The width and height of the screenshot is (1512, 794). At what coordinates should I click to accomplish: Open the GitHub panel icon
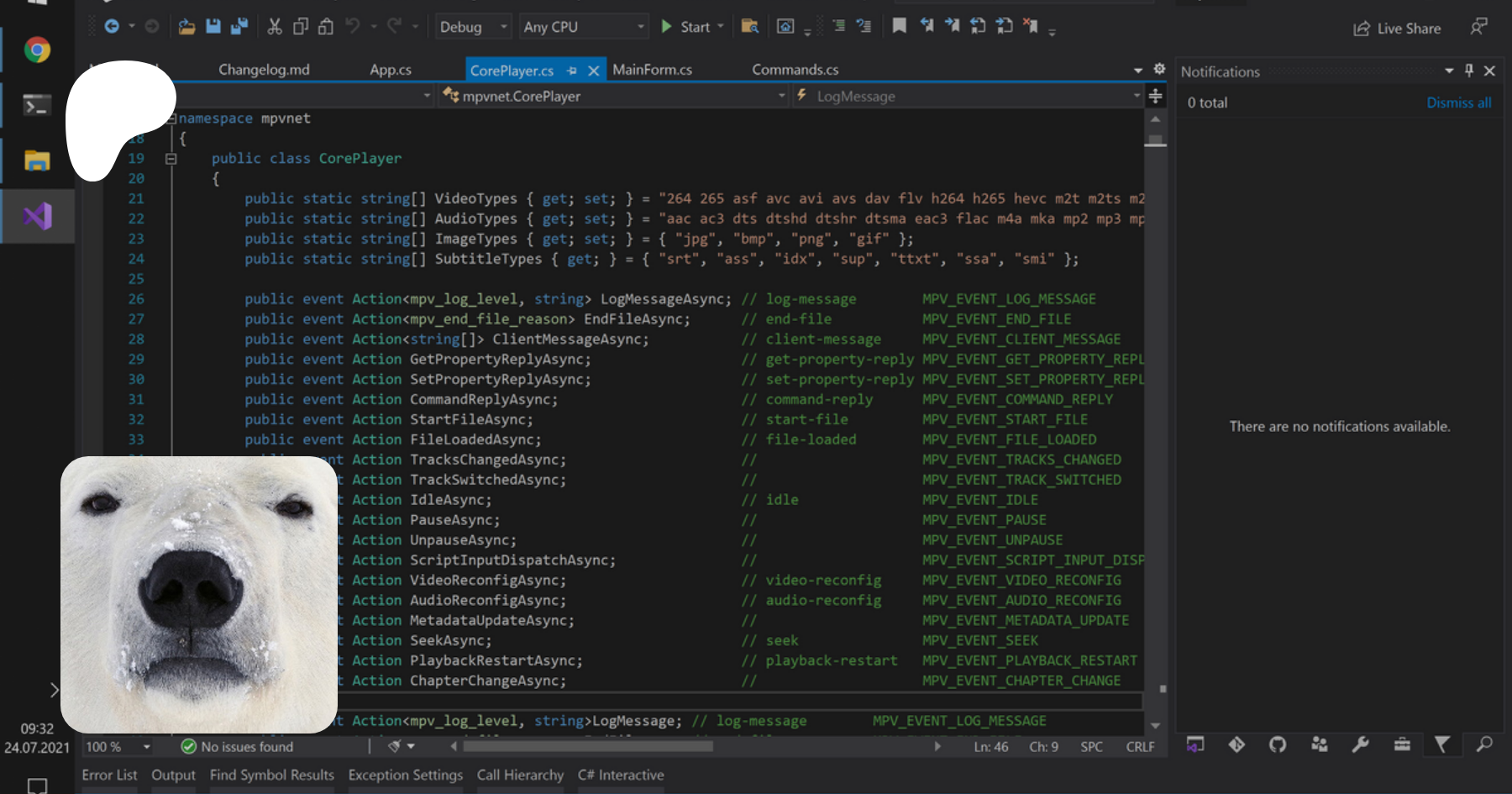coord(1278,744)
